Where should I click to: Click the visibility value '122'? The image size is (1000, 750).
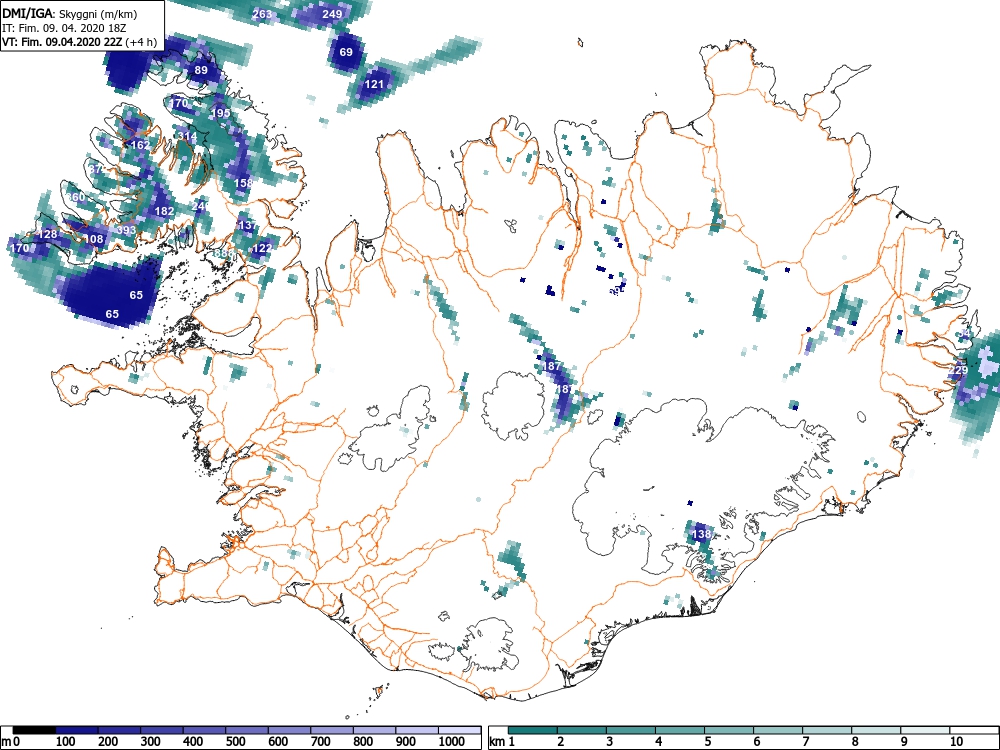coord(262,248)
